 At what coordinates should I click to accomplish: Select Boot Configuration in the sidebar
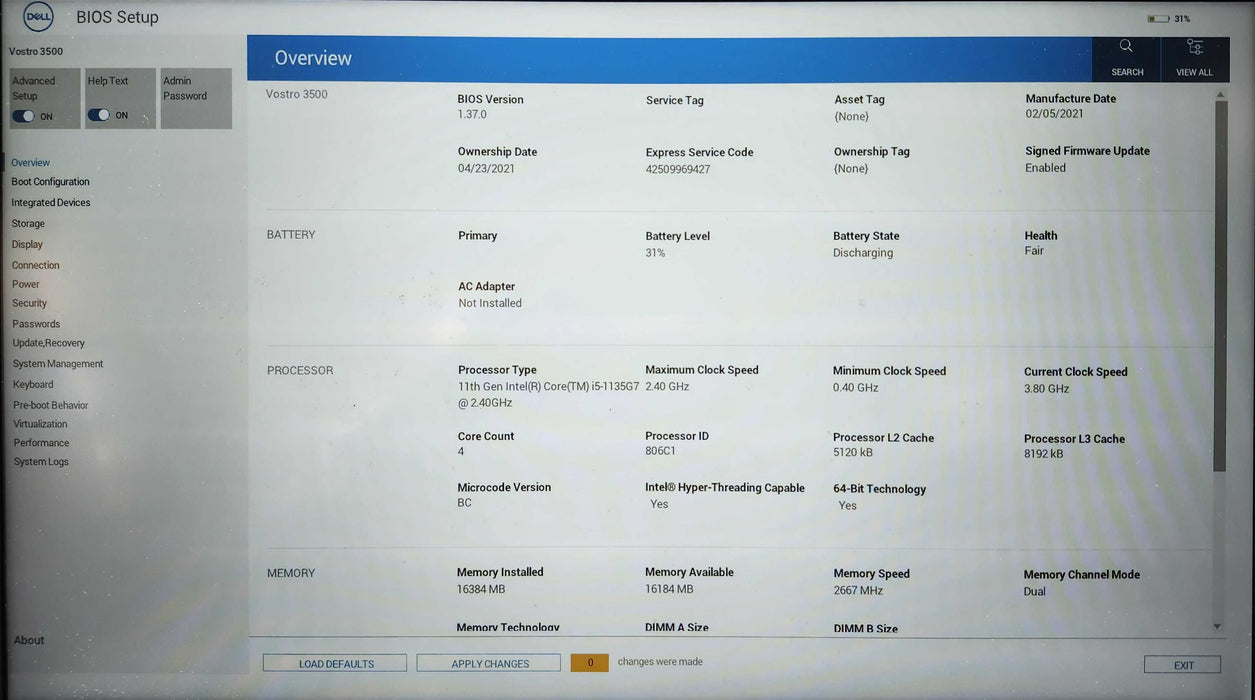point(50,181)
